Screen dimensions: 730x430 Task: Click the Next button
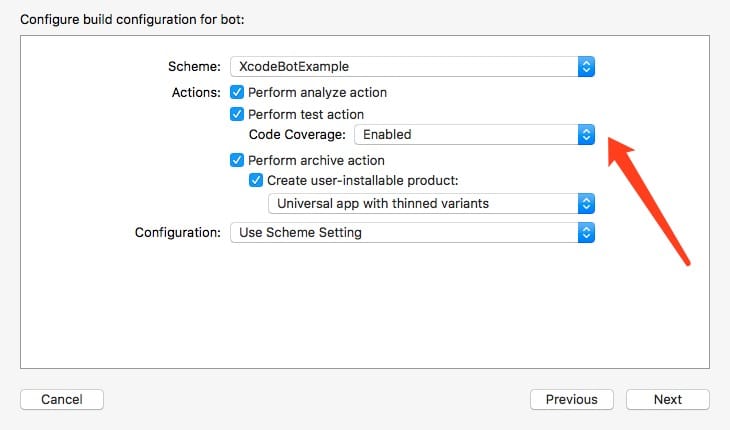click(668, 399)
